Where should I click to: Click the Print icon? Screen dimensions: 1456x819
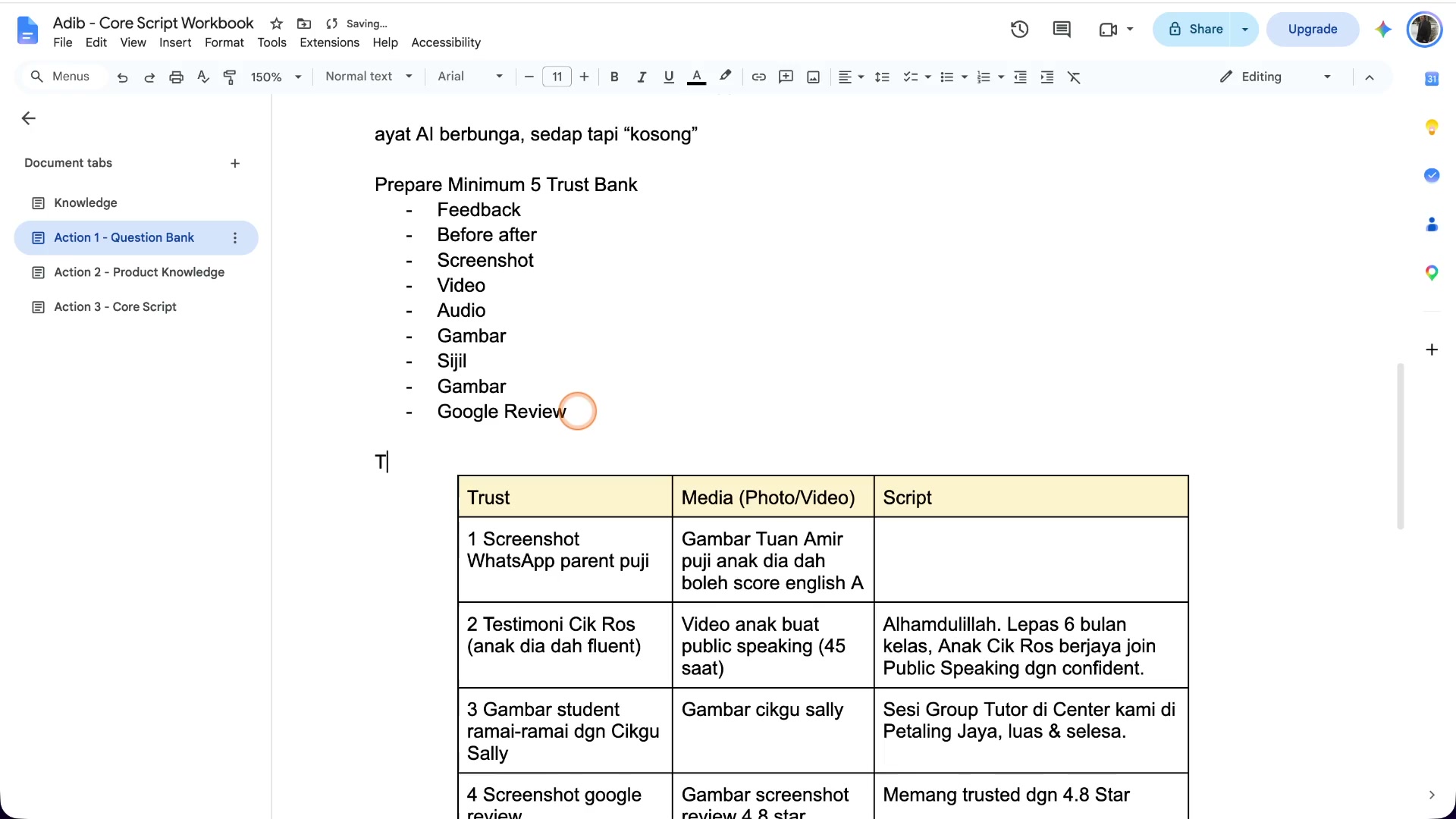click(176, 77)
